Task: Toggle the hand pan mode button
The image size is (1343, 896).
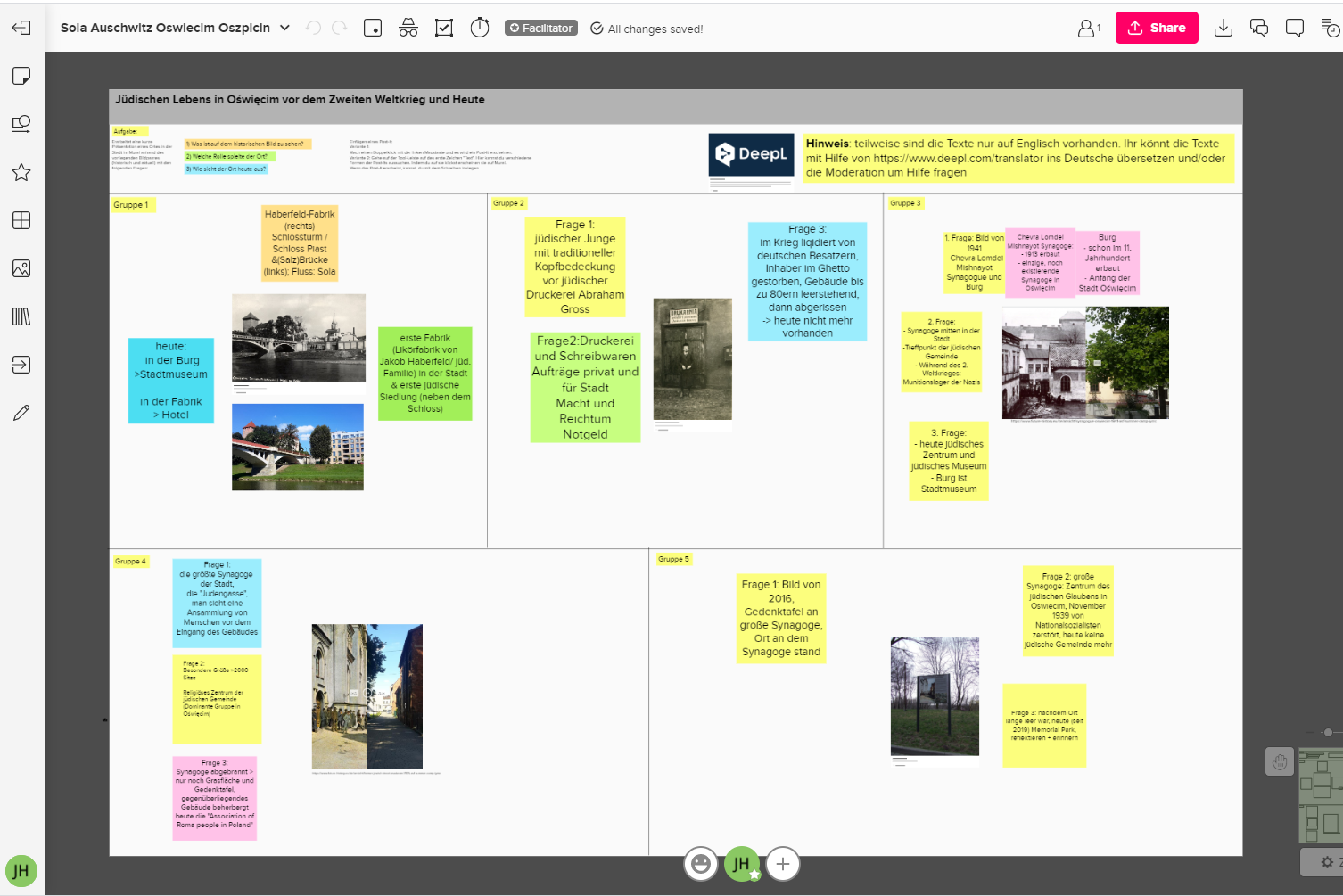Action: 1280,761
